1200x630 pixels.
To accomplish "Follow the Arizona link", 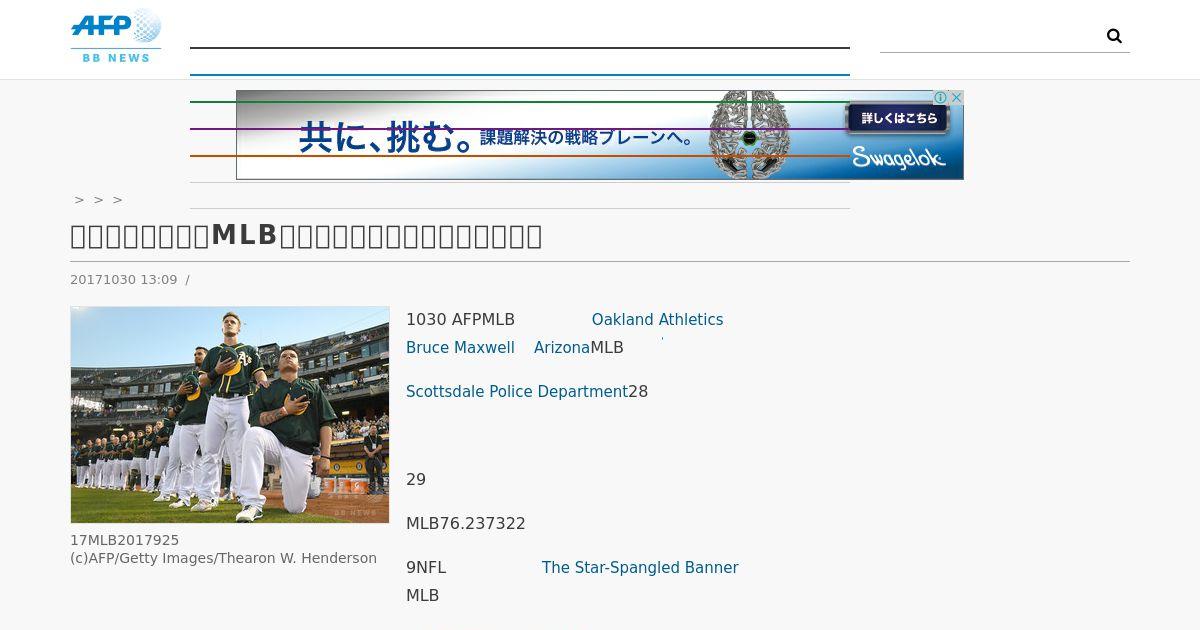I will click(x=562, y=348).
